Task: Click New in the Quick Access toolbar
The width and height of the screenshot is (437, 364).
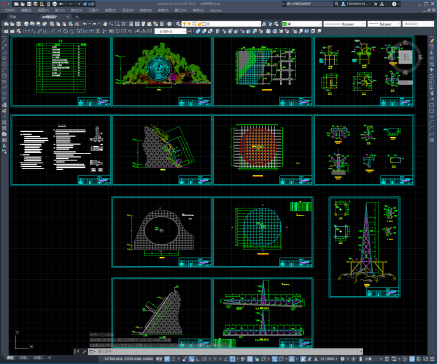Action: click(16, 4)
